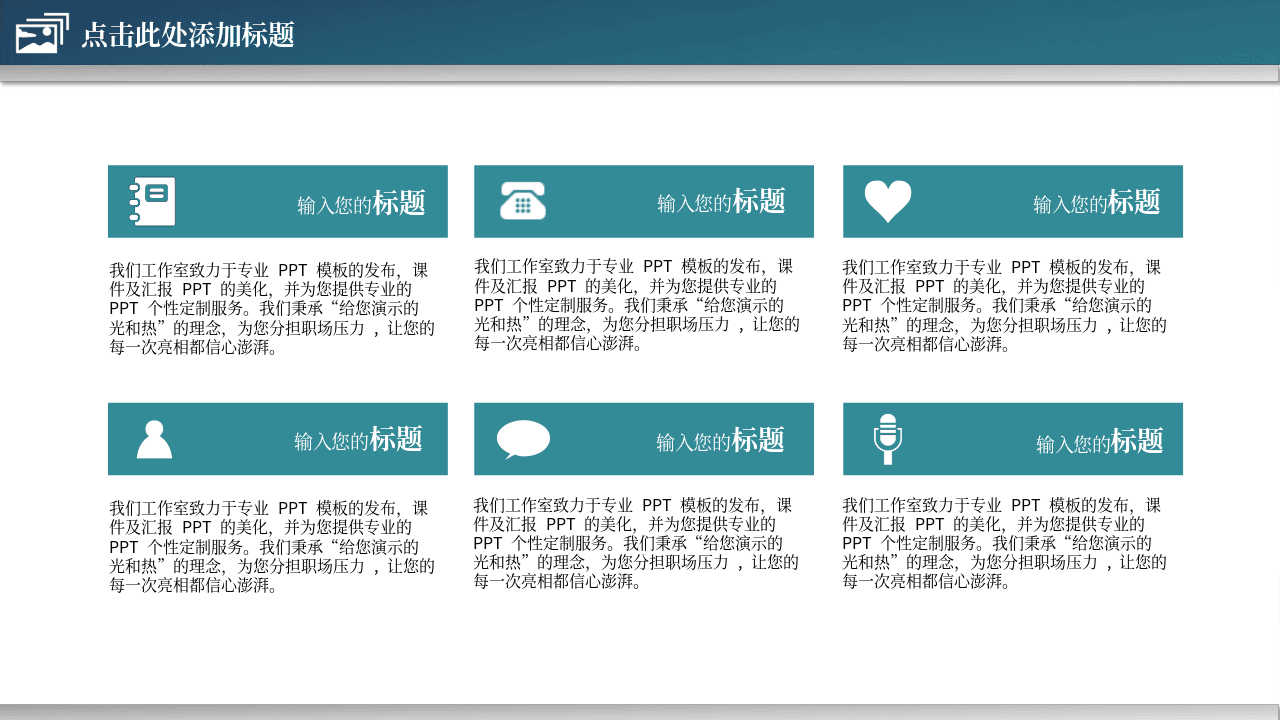Image resolution: width=1280 pixels, height=720 pixels.
Task: Click 输入您的标题 beside the microphone icon
Action: pyautogui.click(x=1100, y=441)
